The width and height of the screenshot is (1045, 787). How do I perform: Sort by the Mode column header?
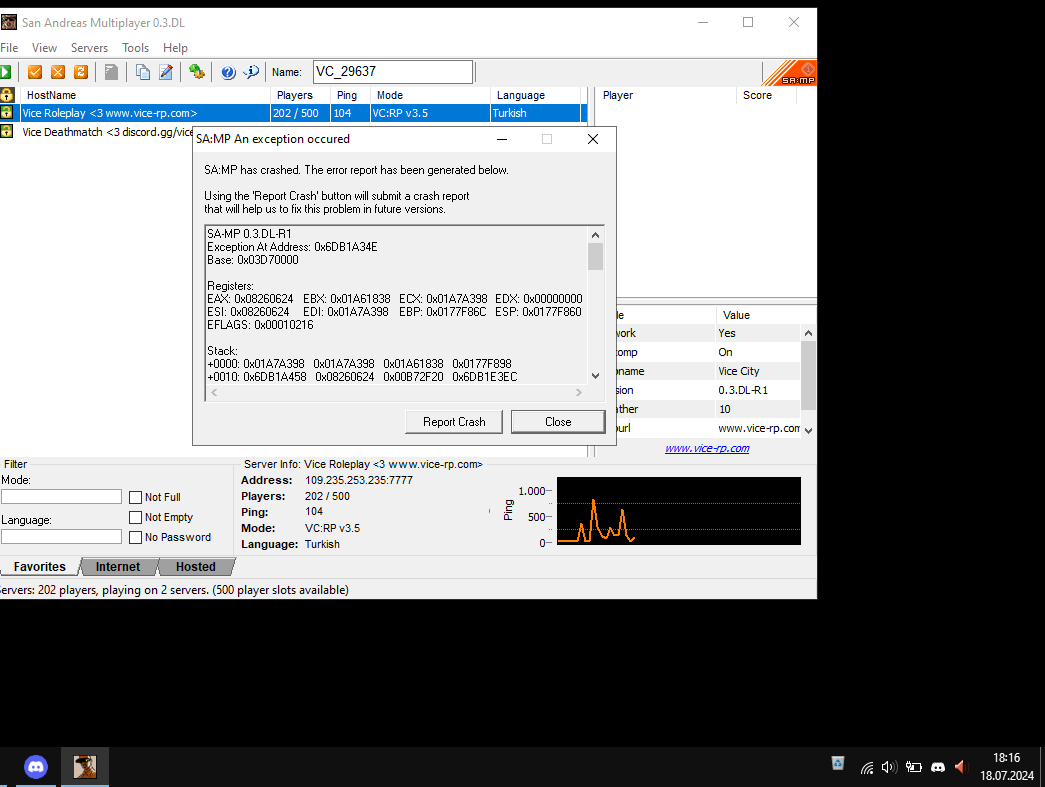[x=431, y=95]
